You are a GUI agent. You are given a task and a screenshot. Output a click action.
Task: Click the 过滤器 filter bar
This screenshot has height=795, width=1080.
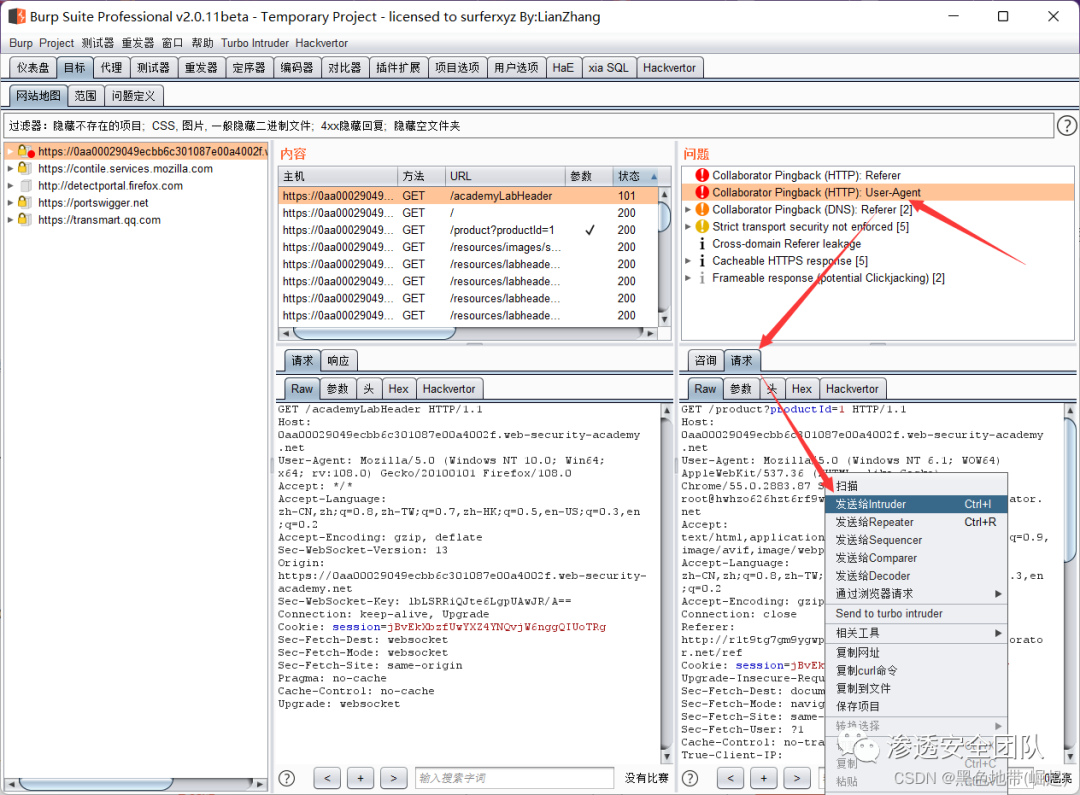pyautogui.click(x=529, y=125)
